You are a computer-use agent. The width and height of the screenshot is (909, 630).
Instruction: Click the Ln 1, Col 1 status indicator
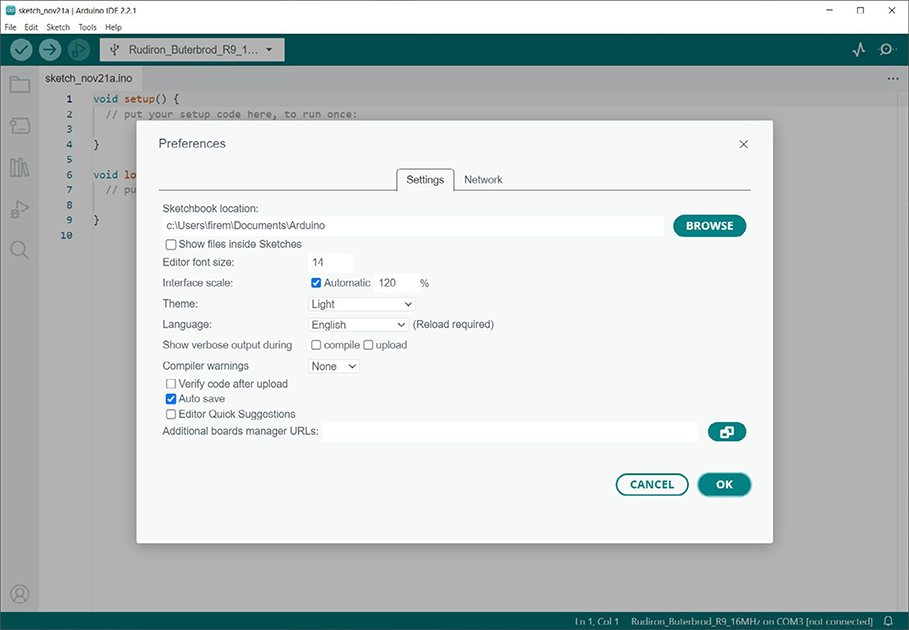click(597, 621)
